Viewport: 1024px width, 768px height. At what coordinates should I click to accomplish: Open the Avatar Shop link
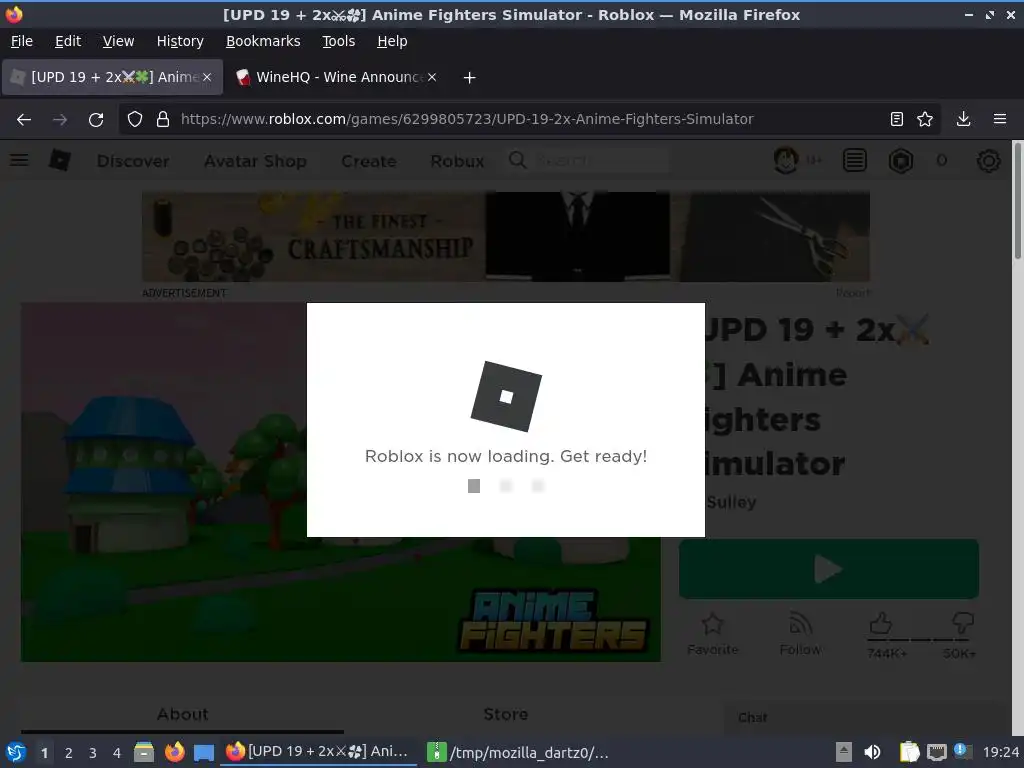(x=255, y=161)
